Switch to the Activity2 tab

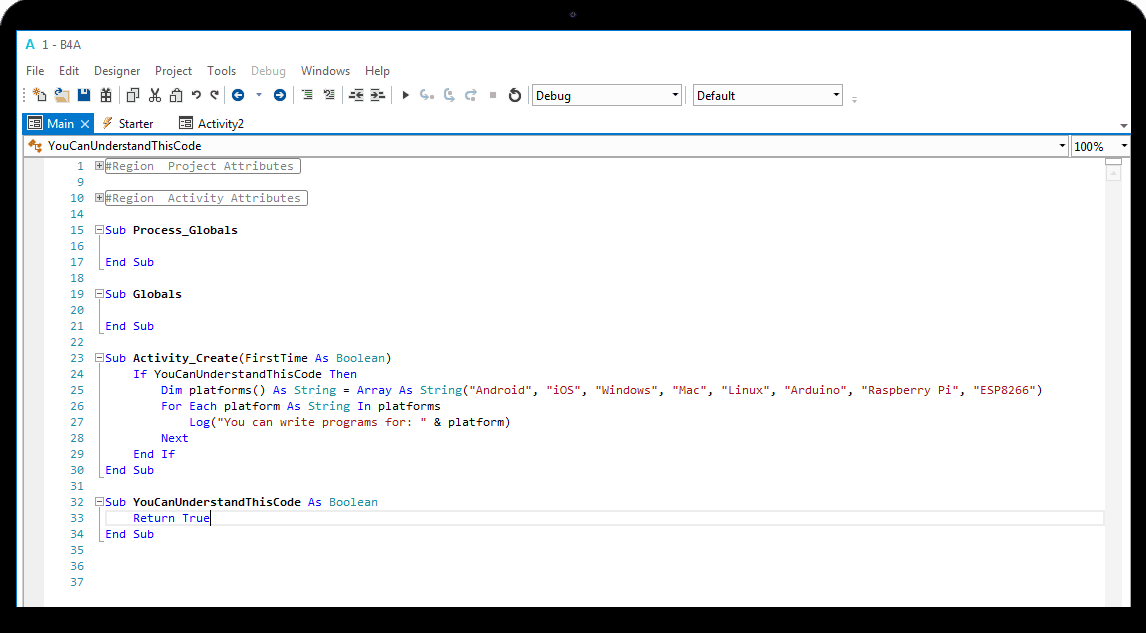click(212, 124)
